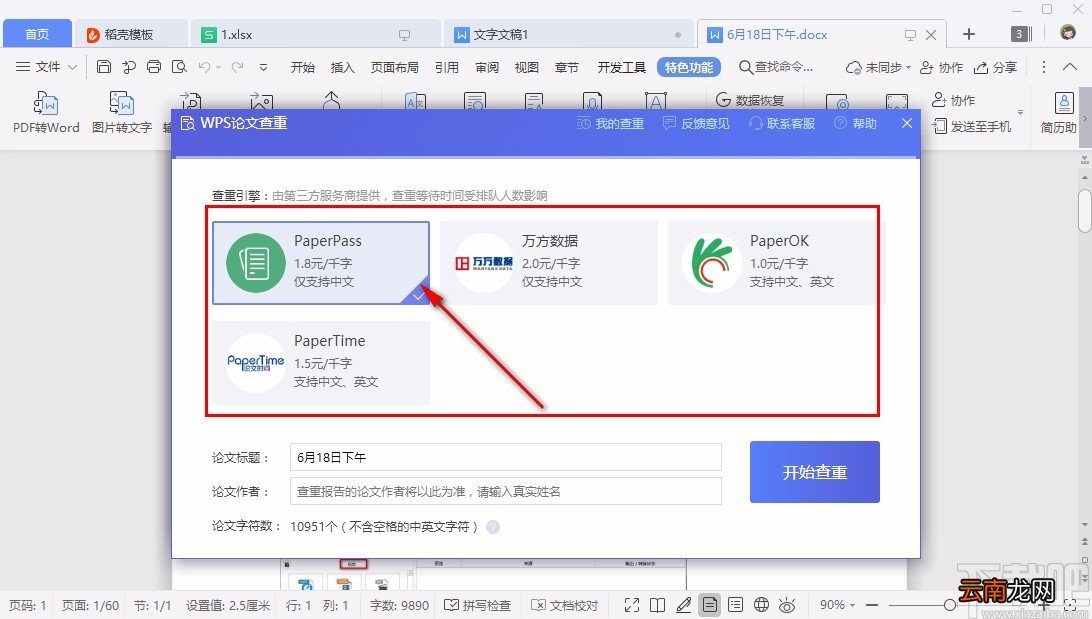Click the zoom out minus button
This screenshot has width=1092, height=619.
871,605
